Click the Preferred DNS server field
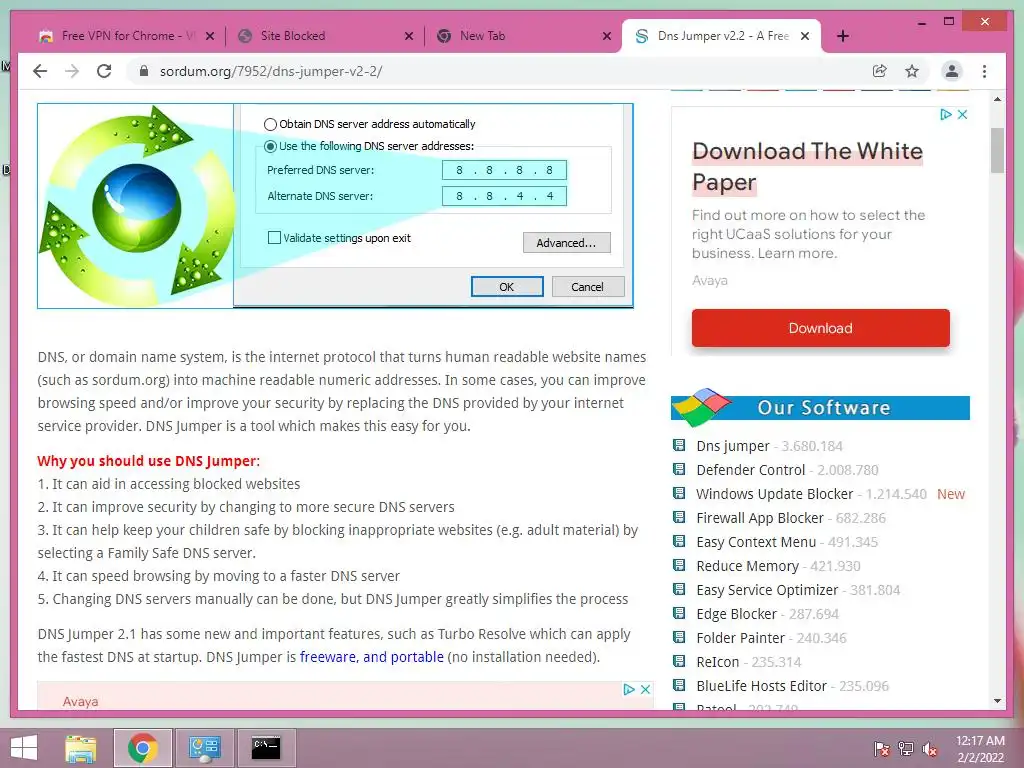The width and height of the screenshot is (1024, 768). [x=504, y=170]
